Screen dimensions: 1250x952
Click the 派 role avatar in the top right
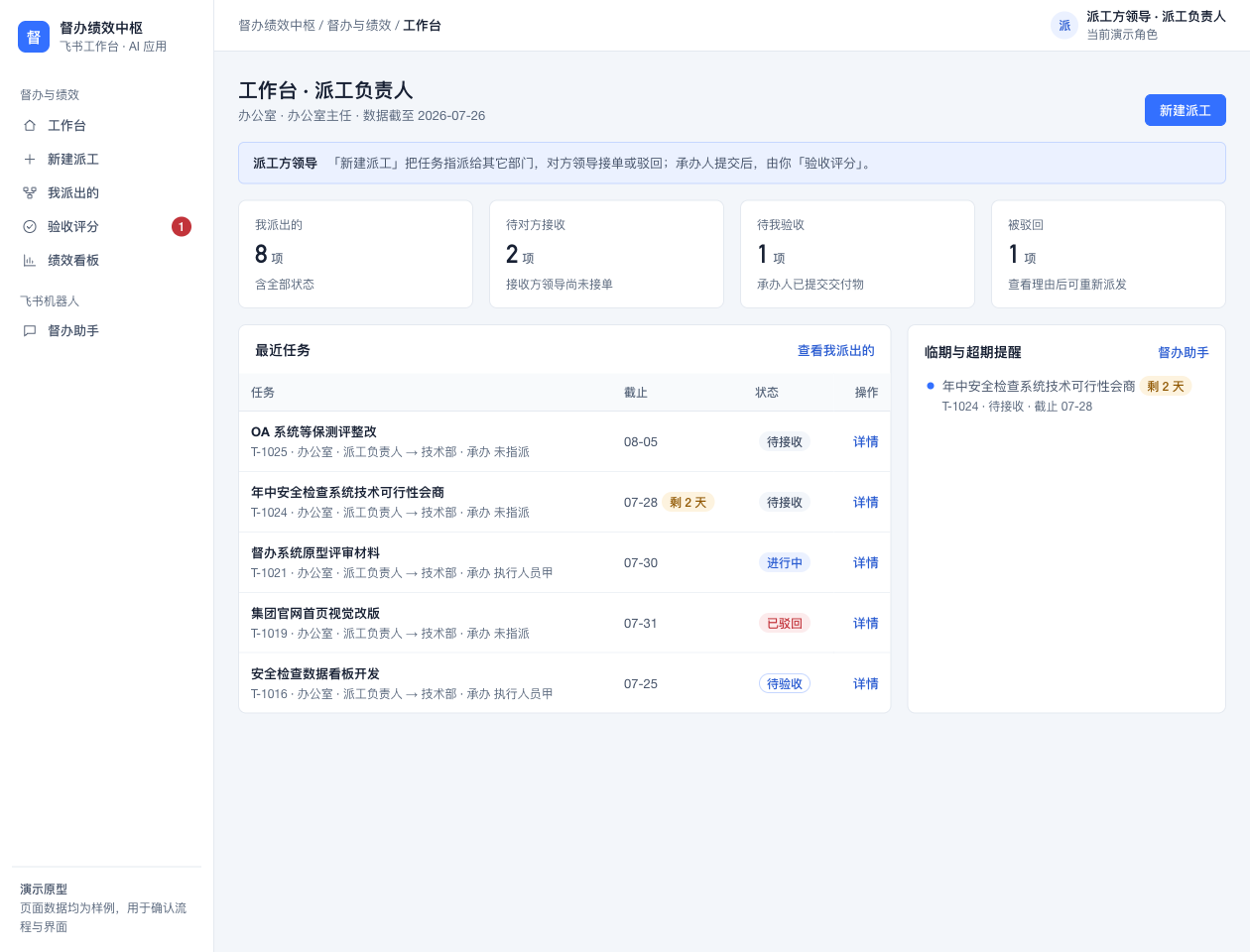point(1064,26)
